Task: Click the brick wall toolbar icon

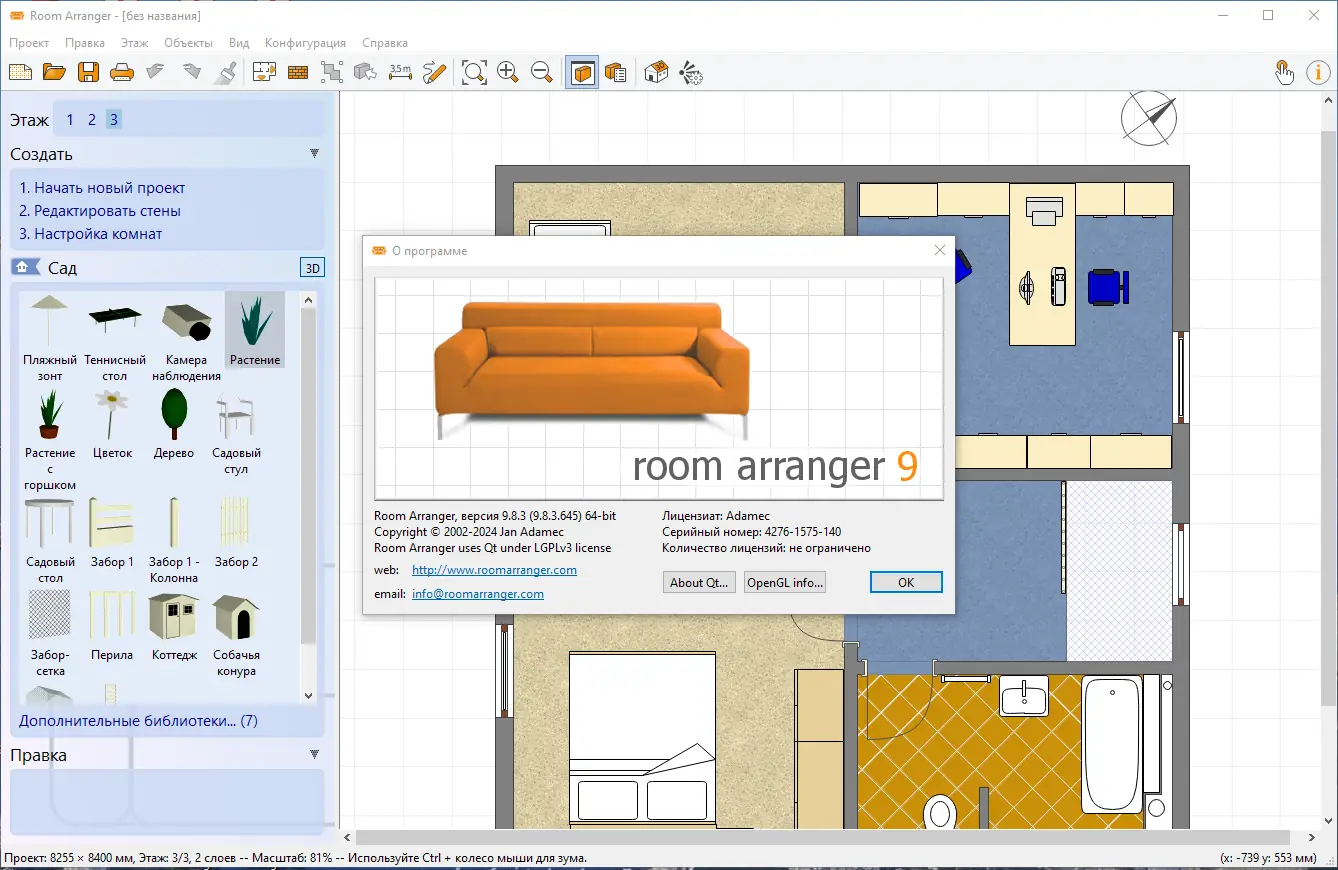Action: tap(297, 72)
